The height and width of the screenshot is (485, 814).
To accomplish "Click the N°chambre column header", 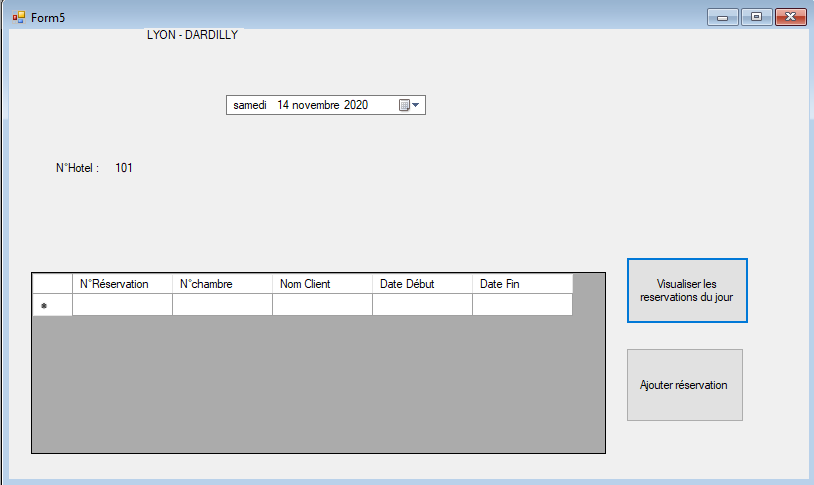I will pyautogui.click(x=222, y=284).
